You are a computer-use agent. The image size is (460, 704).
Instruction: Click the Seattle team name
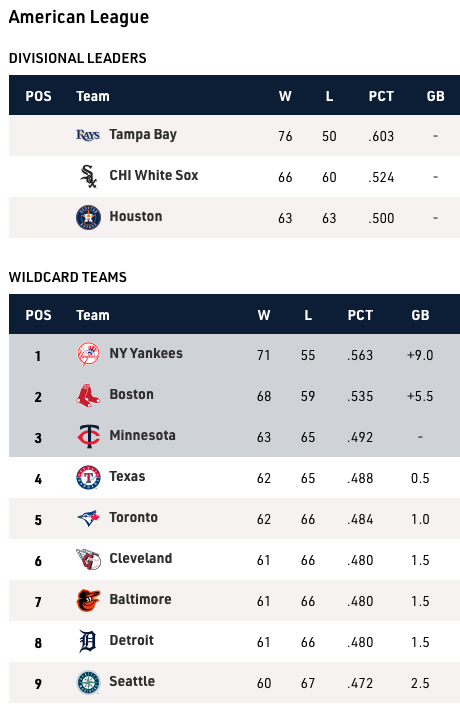pyautogui.click(x=132, y=681)
